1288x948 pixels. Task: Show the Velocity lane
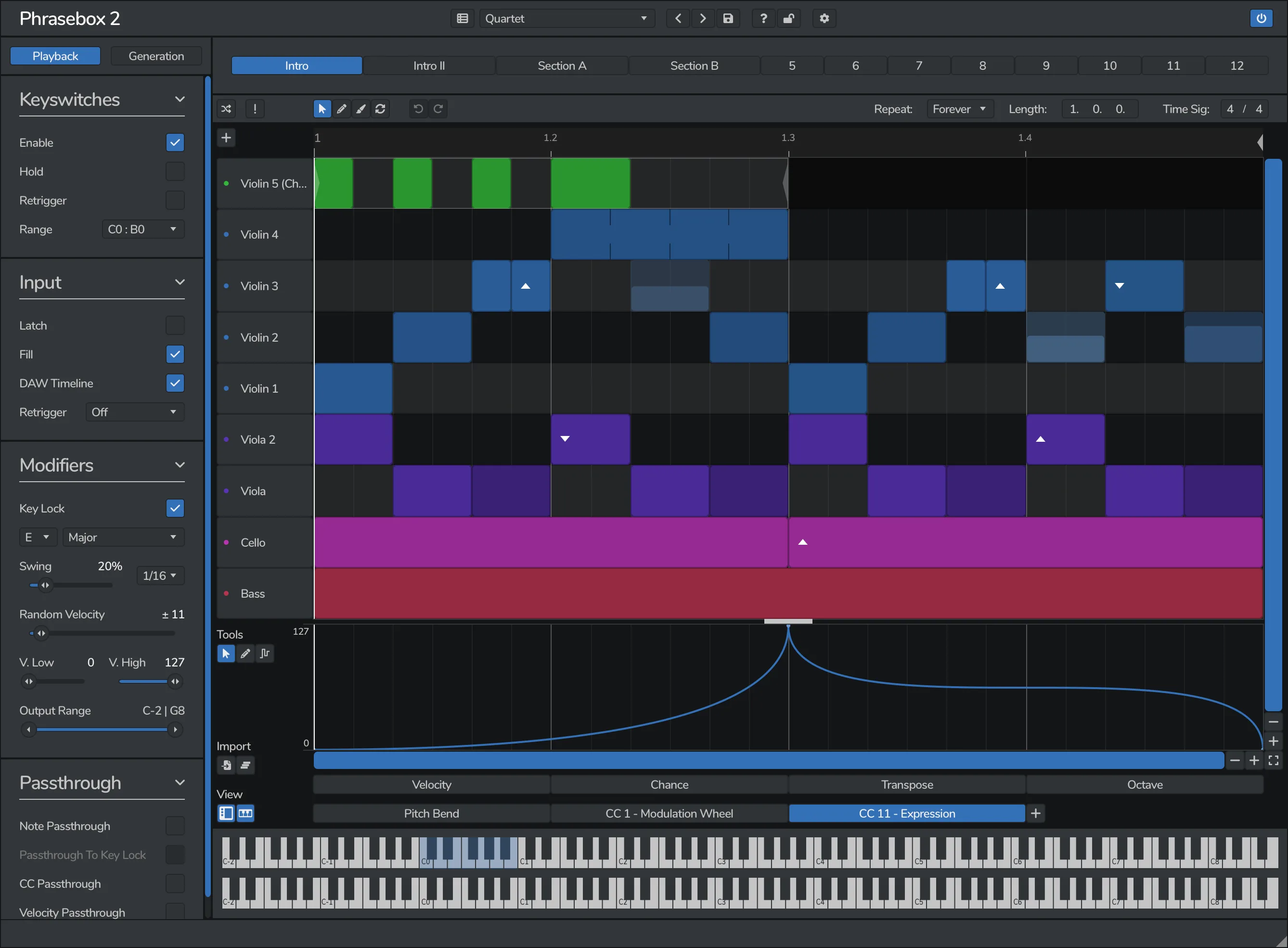(432, 784)
